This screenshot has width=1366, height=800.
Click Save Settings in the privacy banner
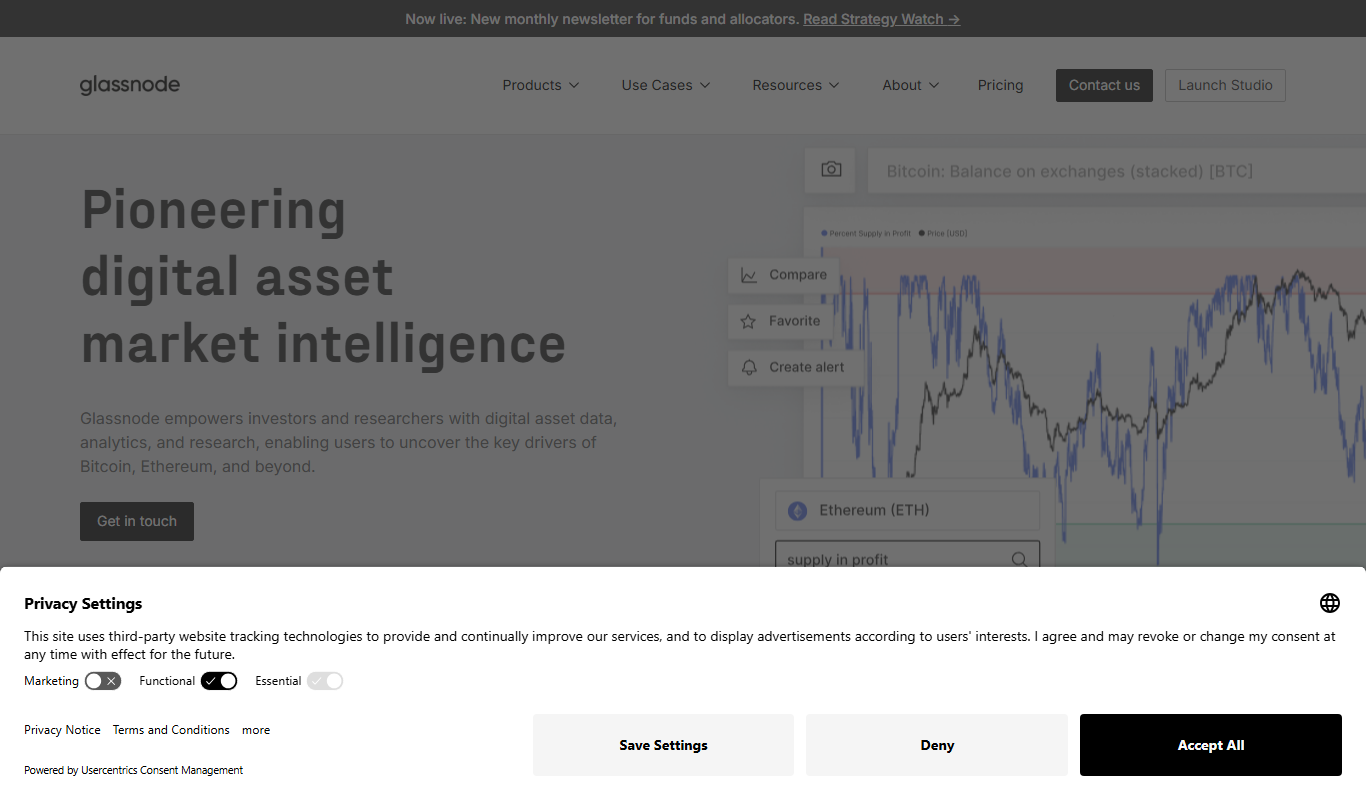pos(663,745)
